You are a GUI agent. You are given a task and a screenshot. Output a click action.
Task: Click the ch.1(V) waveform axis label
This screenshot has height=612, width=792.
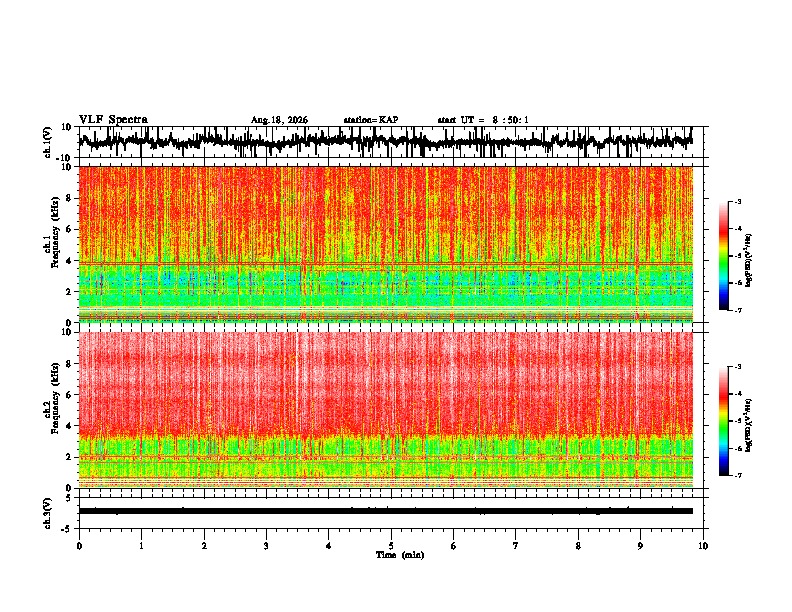(48, 143)
